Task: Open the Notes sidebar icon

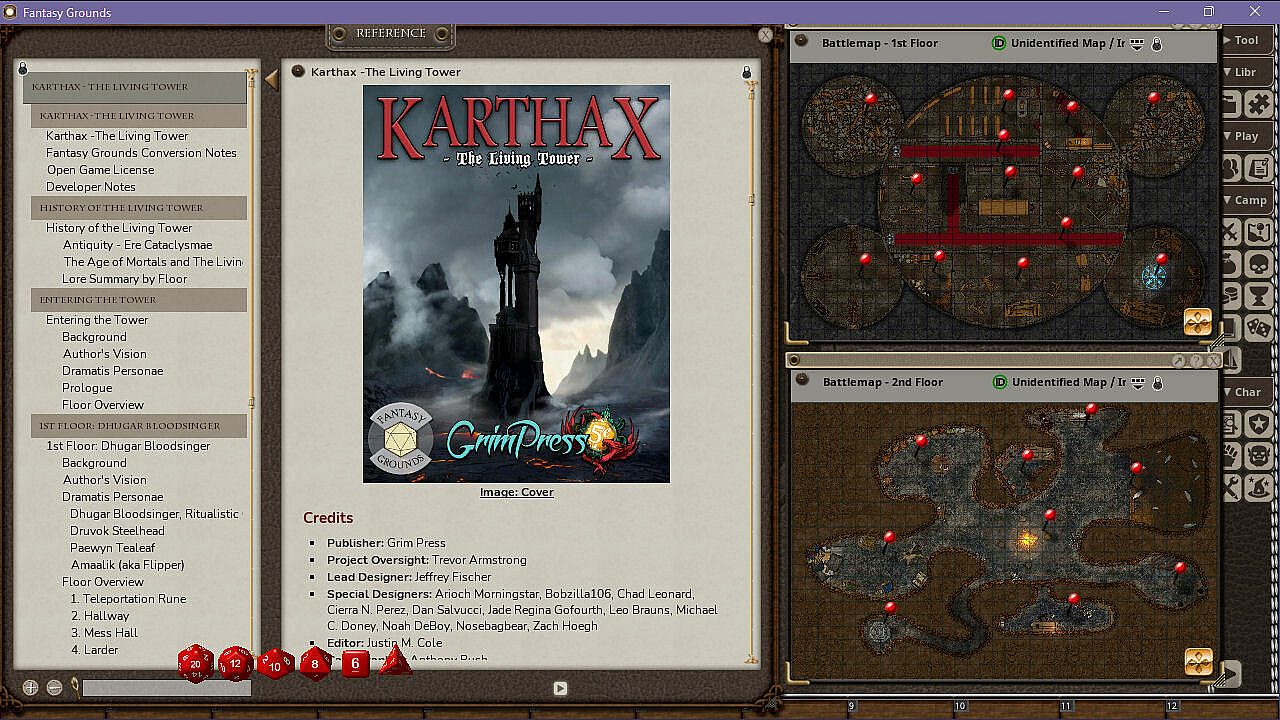Action: 1258,168
